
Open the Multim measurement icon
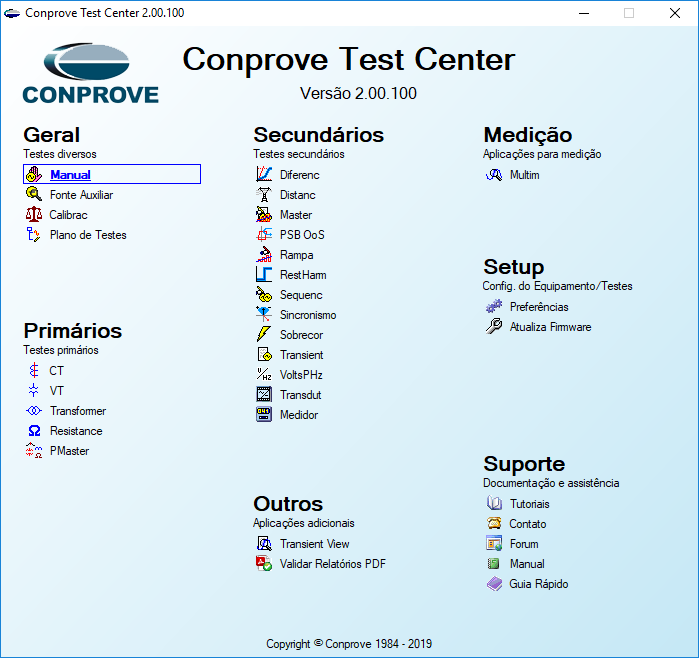click(494, 174)
